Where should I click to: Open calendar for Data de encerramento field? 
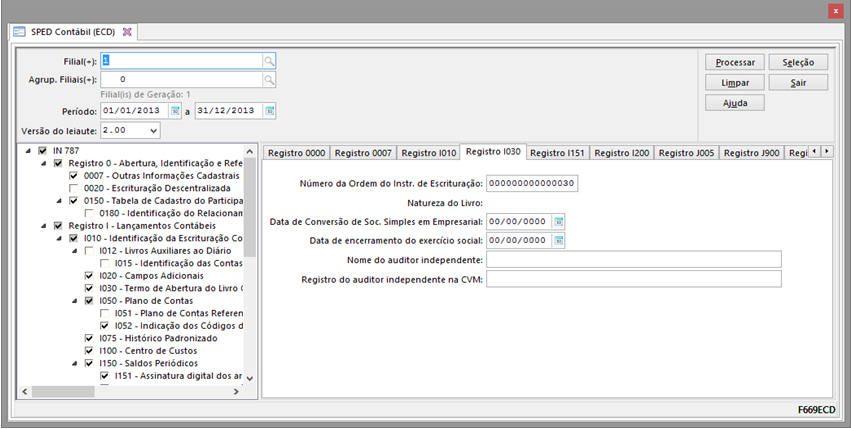coord(558,240)
